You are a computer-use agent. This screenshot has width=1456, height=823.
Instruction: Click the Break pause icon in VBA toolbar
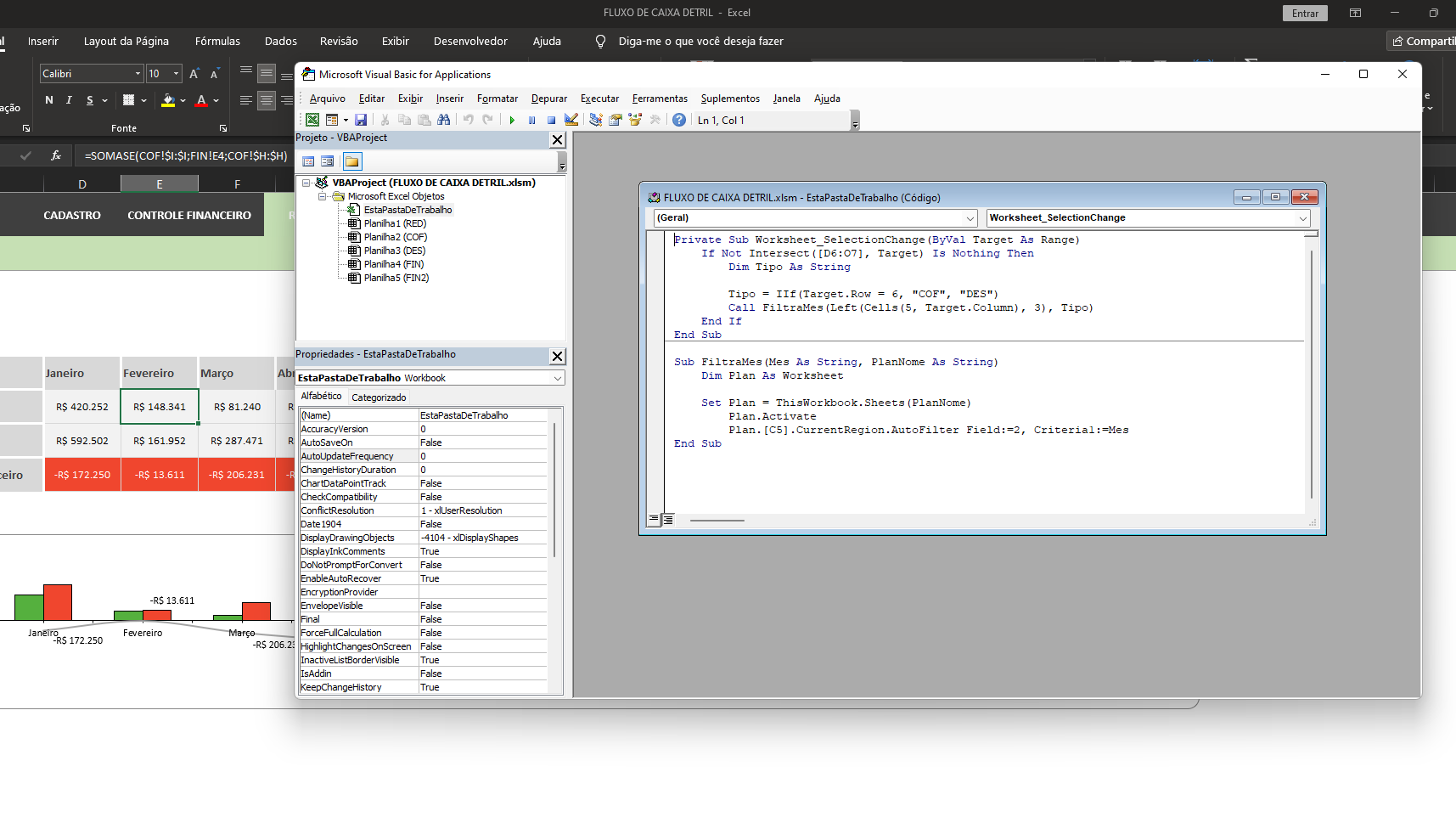(x=531, y=120)
